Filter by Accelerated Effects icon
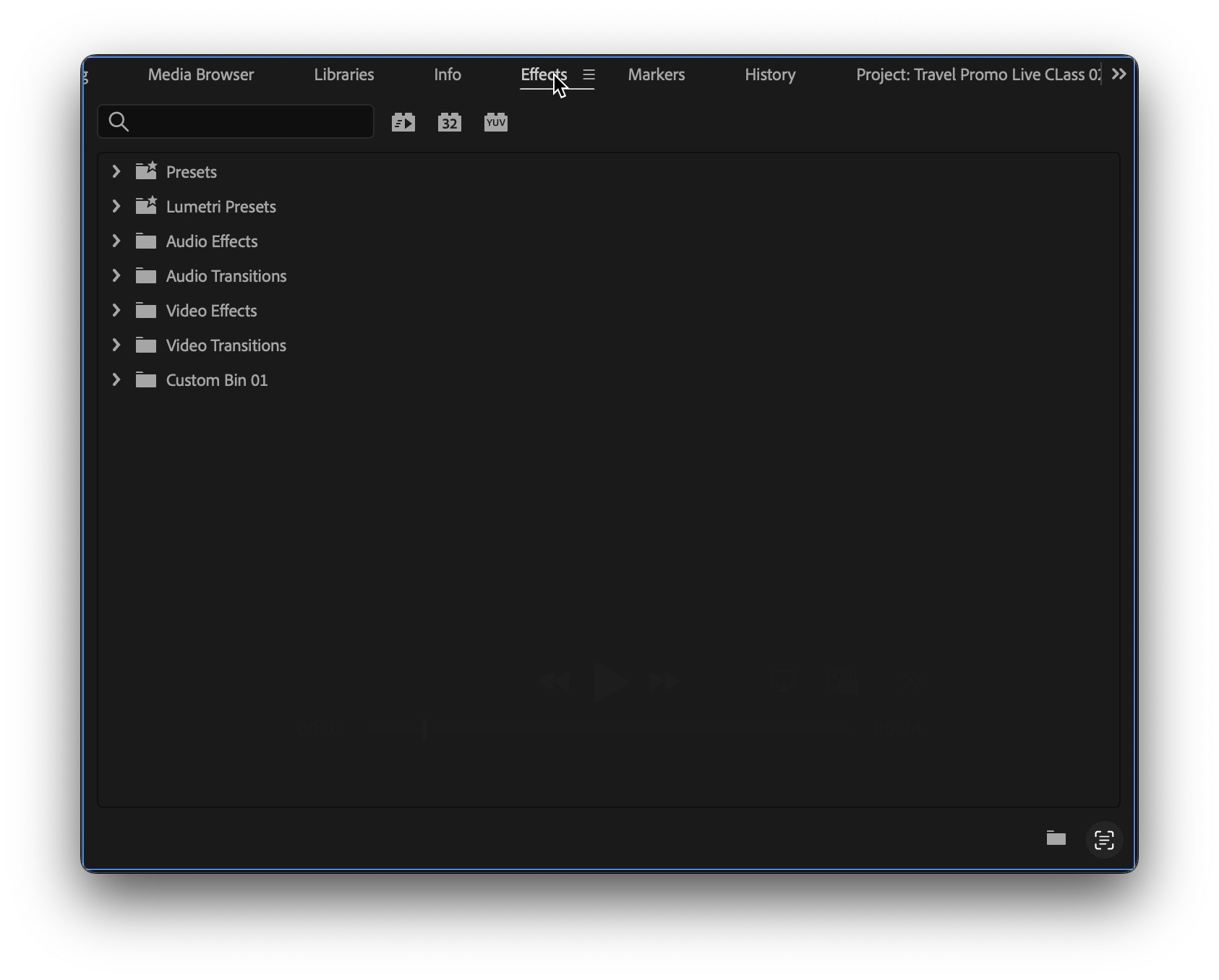Screen dimensions: 1219x980 tap(403, 122)
